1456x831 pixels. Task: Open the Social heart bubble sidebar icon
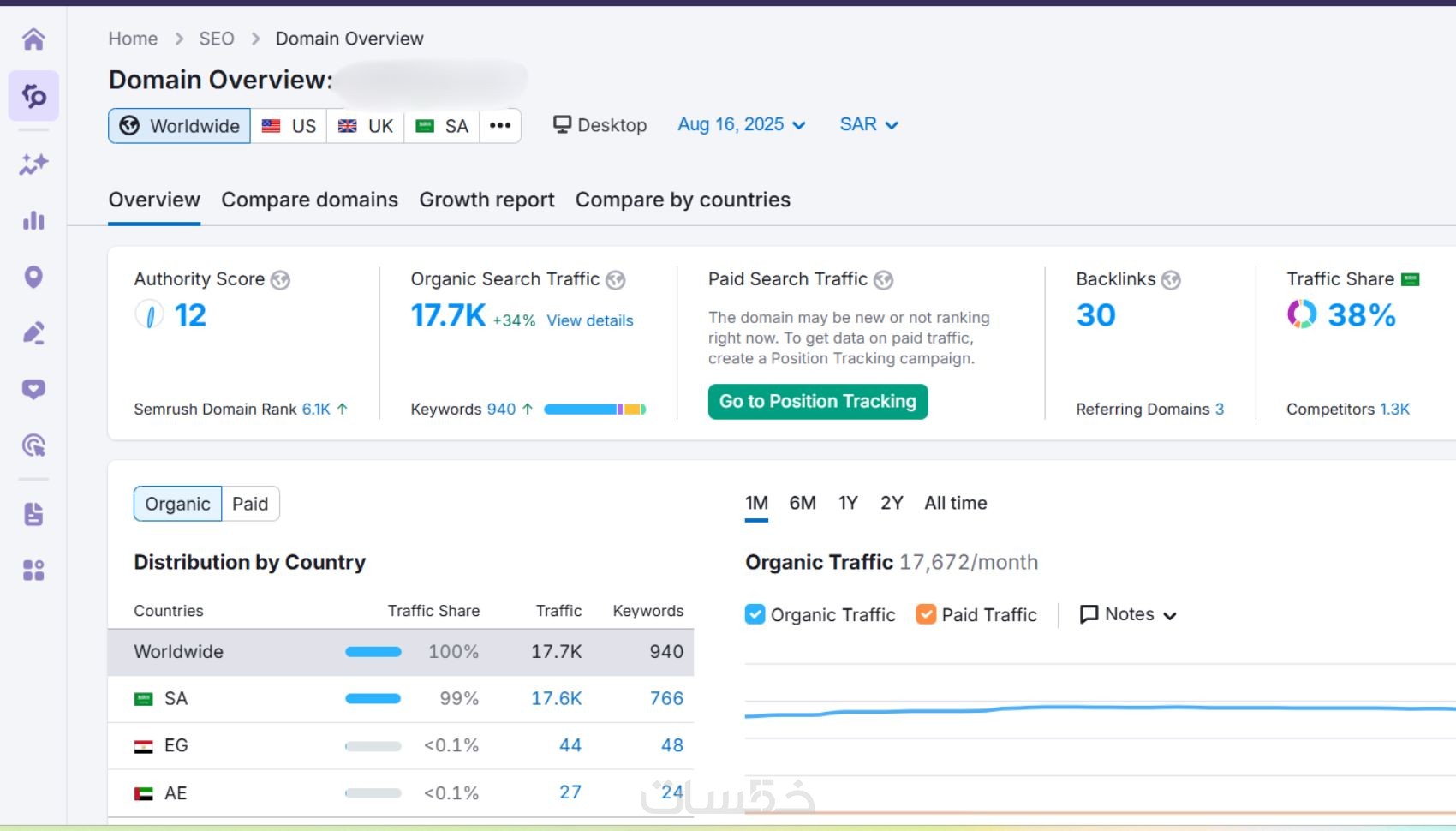(33, 389)
